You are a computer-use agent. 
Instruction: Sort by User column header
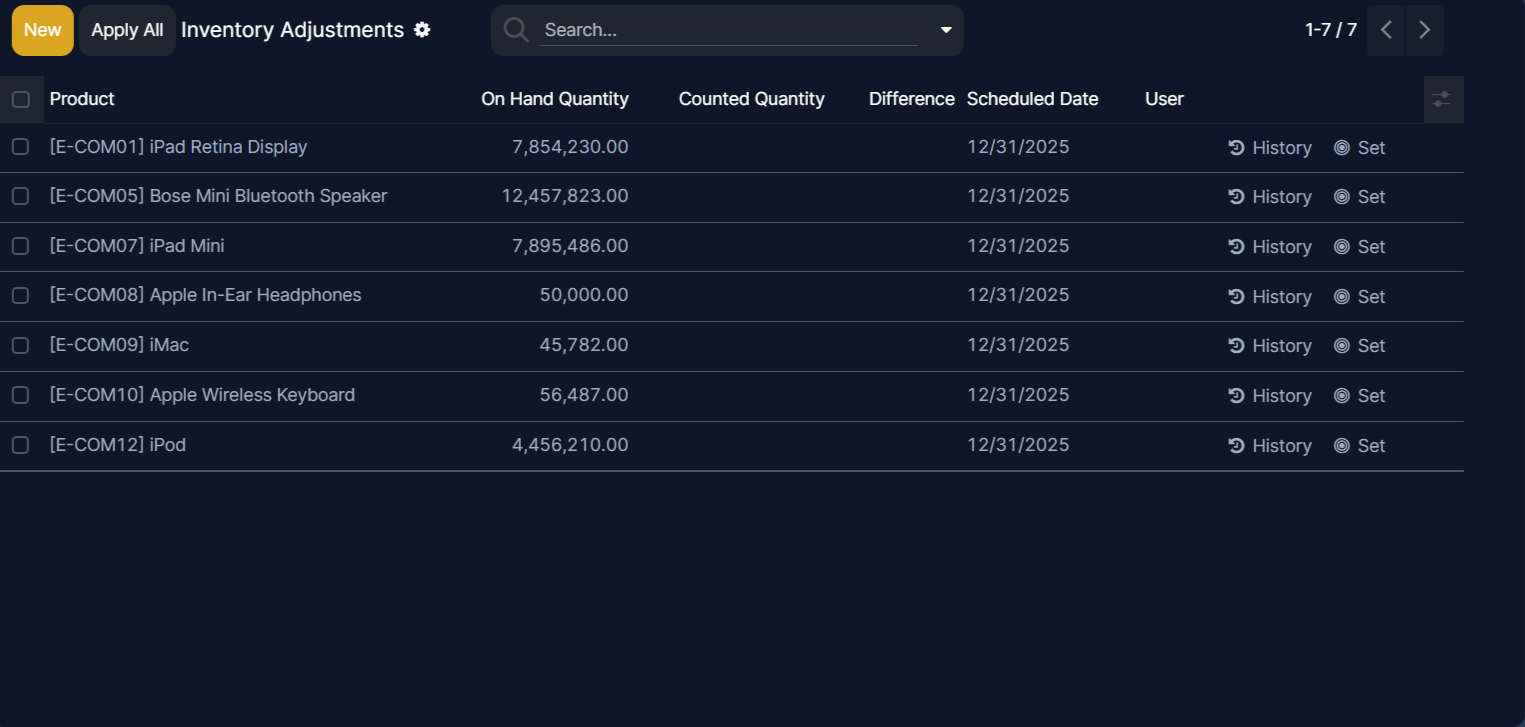(1164, 99)
